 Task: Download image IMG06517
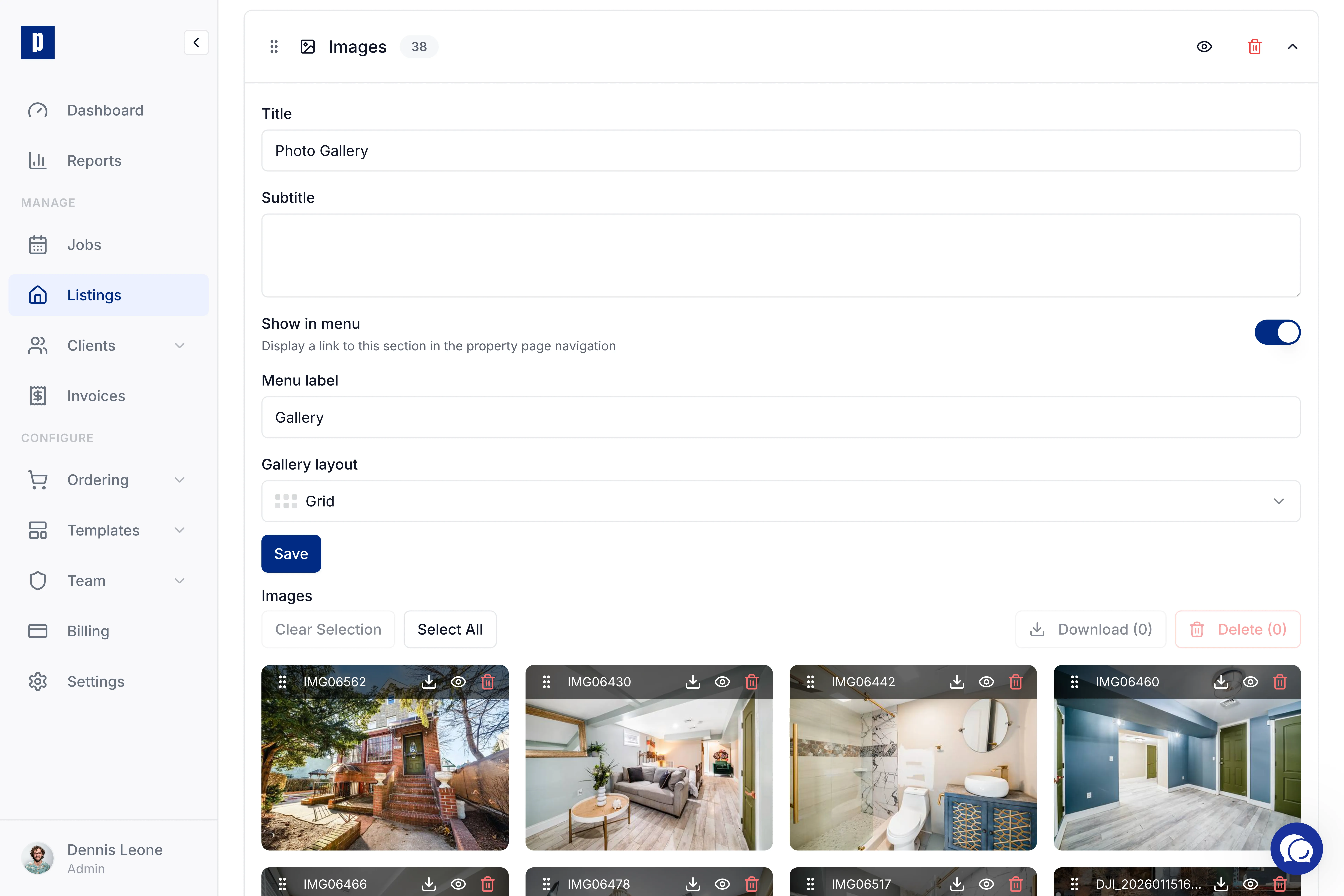click(957, 884)
